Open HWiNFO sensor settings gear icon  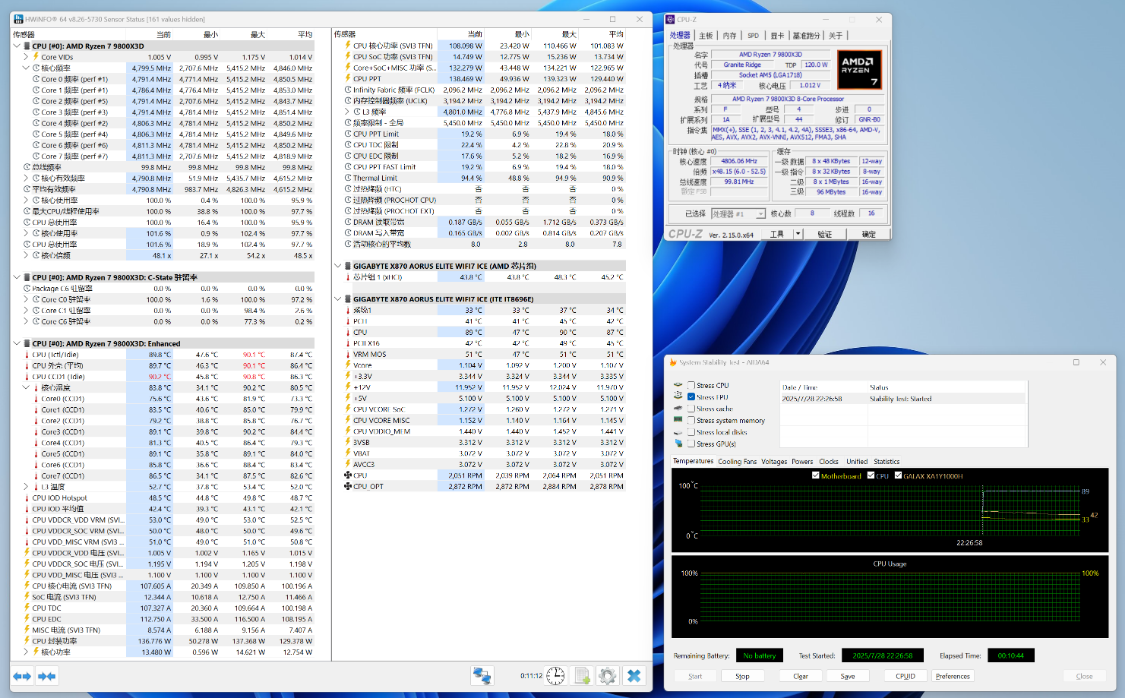point(606,676)
